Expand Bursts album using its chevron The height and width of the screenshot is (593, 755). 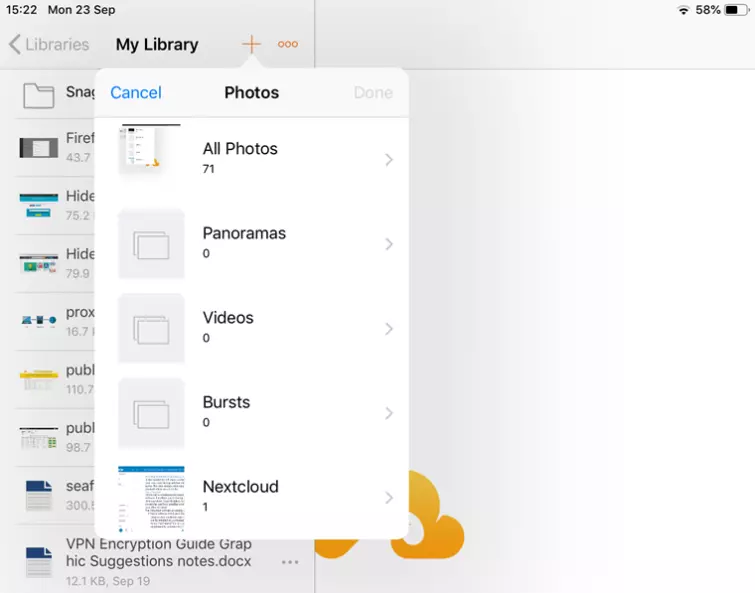(x=389, y=413)
